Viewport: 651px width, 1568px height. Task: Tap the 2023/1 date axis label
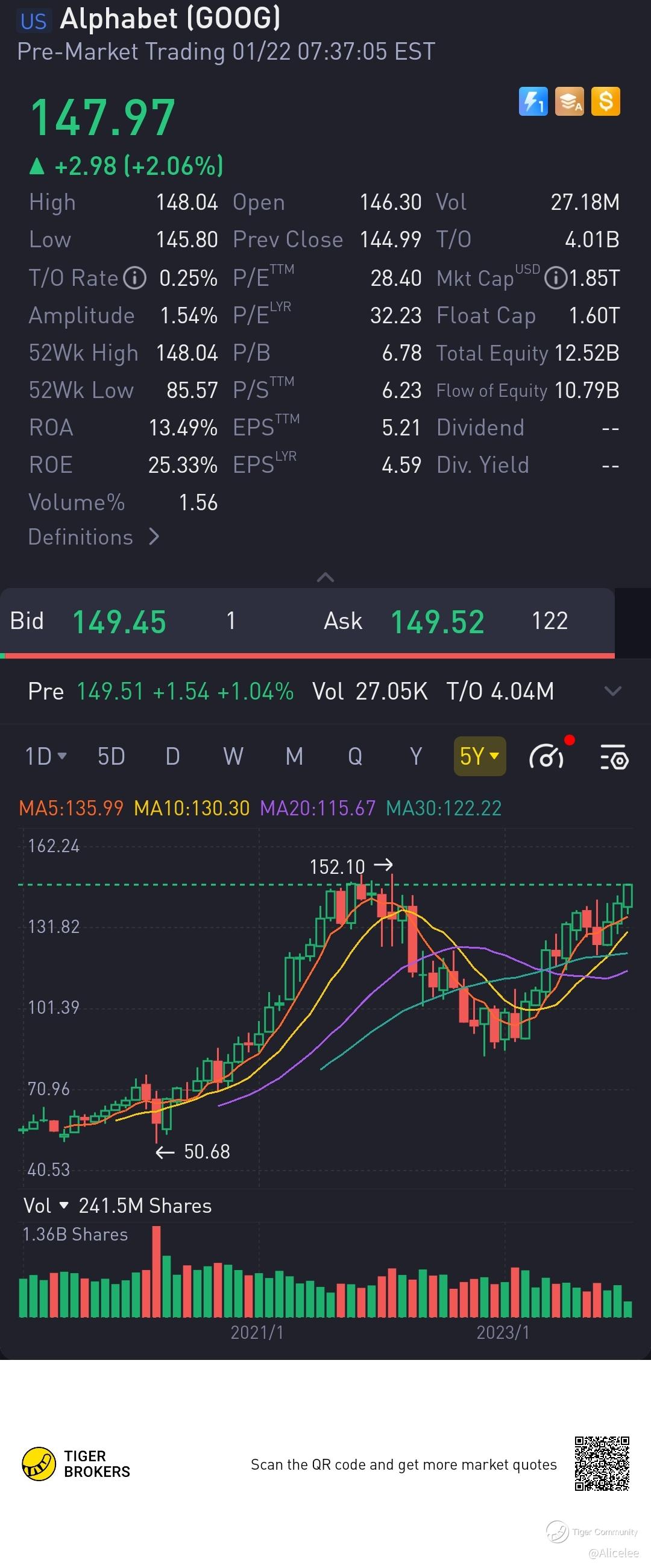[503, 1333]
